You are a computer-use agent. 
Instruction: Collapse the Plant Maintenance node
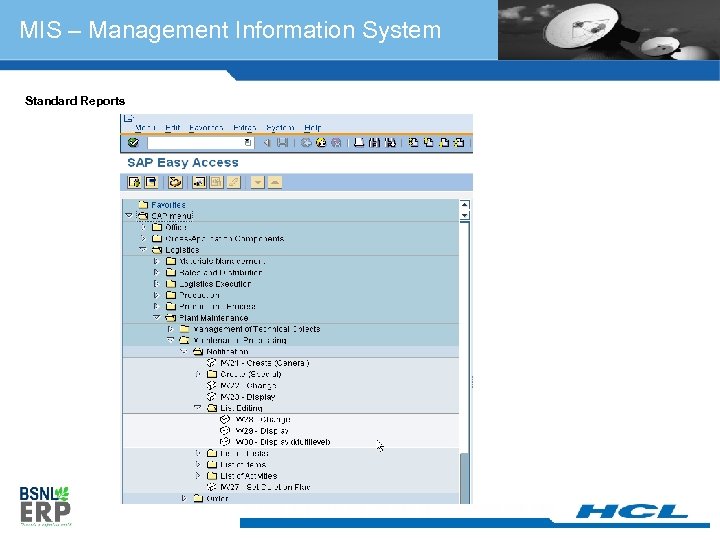157,317
